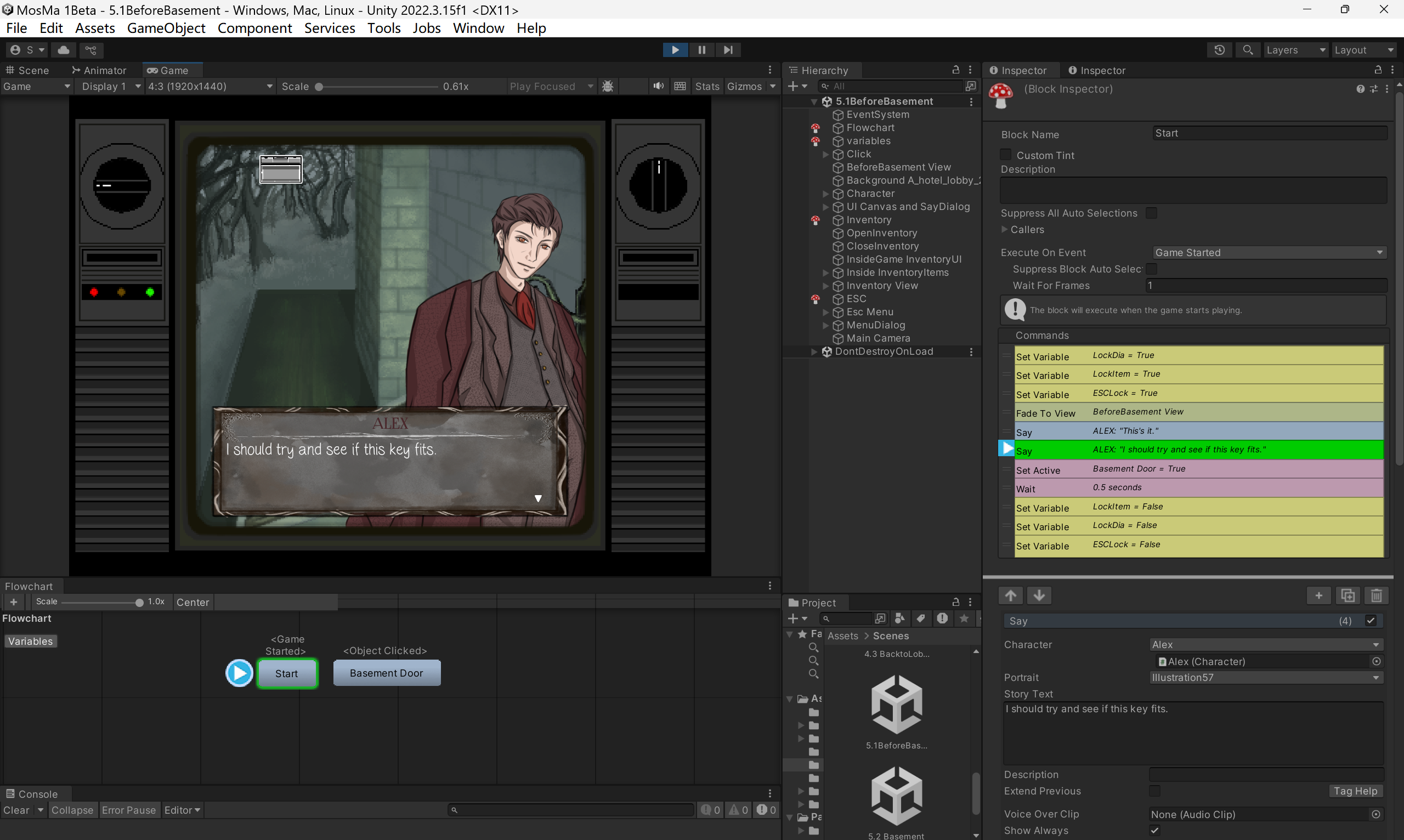Open the Unity cloud services icon

pyautogui.click(x=64, y=50)
